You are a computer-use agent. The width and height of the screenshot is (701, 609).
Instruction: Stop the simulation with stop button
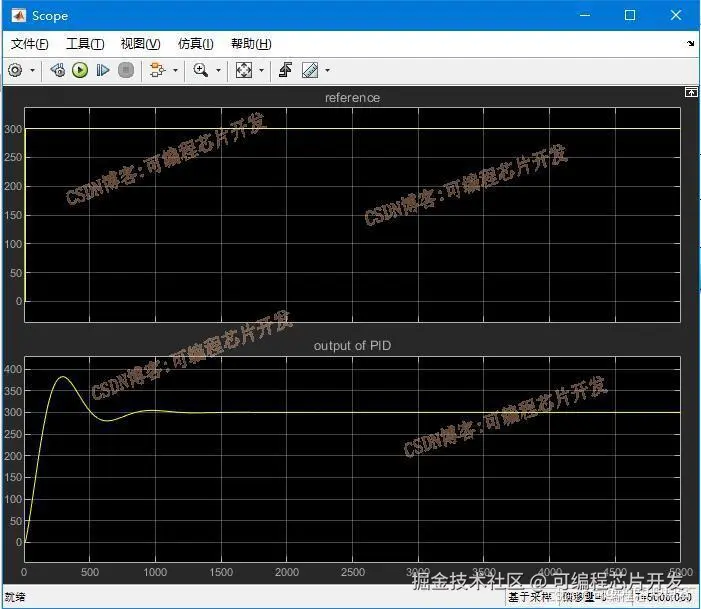click(x=126, y=70)
